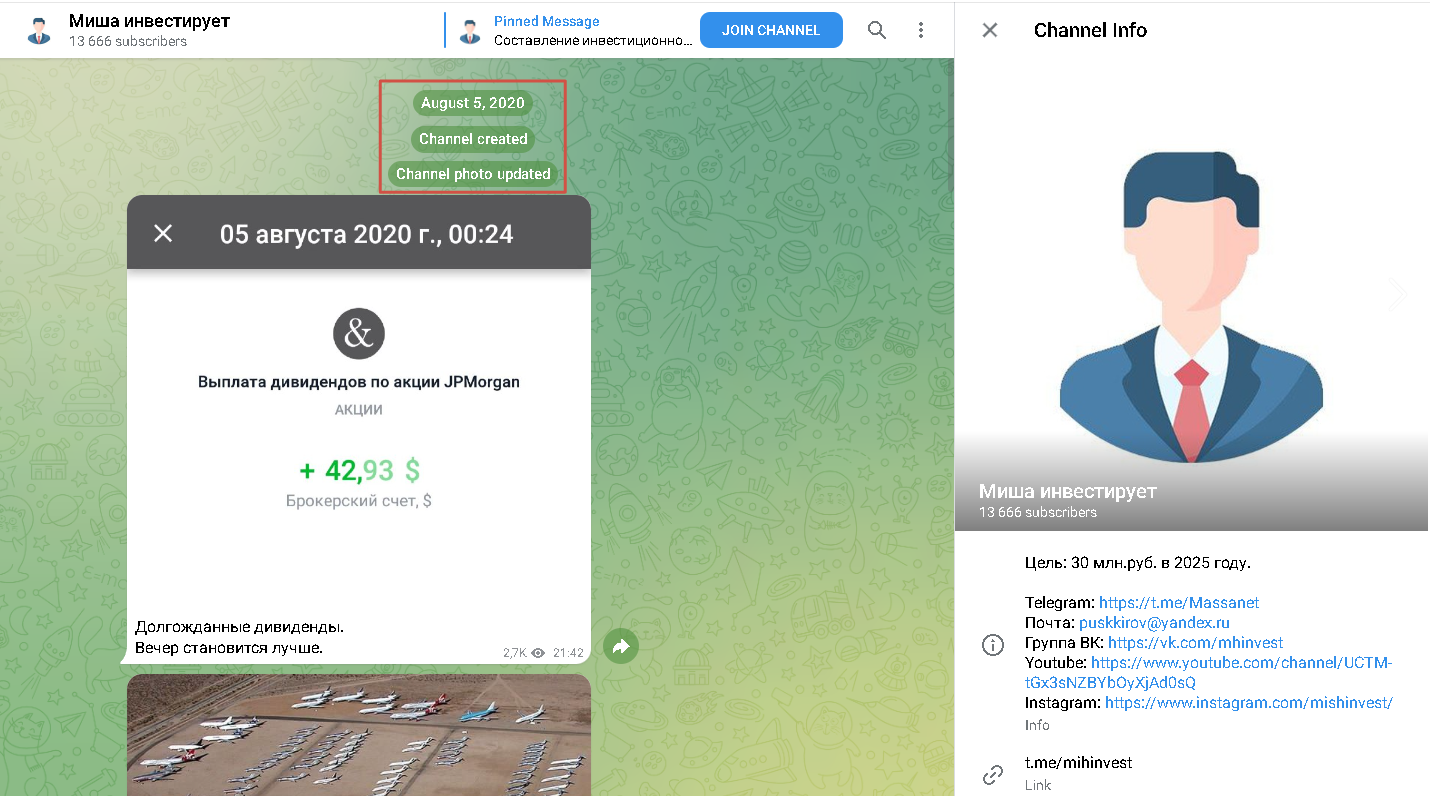This screenshot has height=796, width=1430.
Task: Forward the JPMorgan dividend post with the share arrow
Action: tap(621, 647)
